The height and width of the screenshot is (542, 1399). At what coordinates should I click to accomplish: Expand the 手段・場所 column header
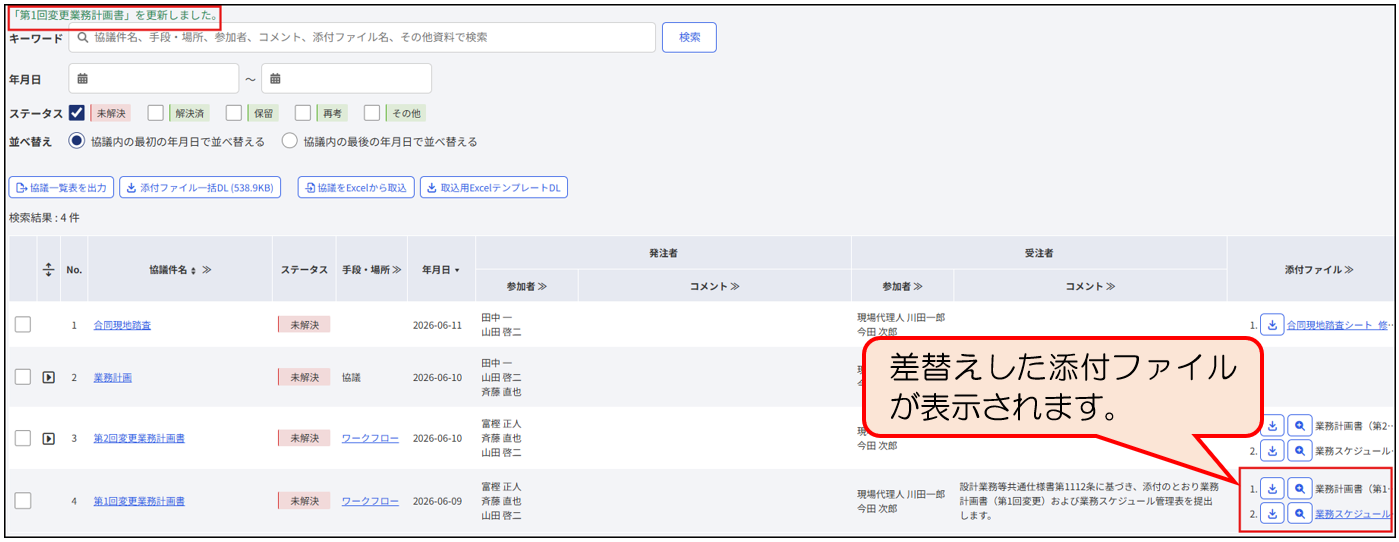(396, 270)
